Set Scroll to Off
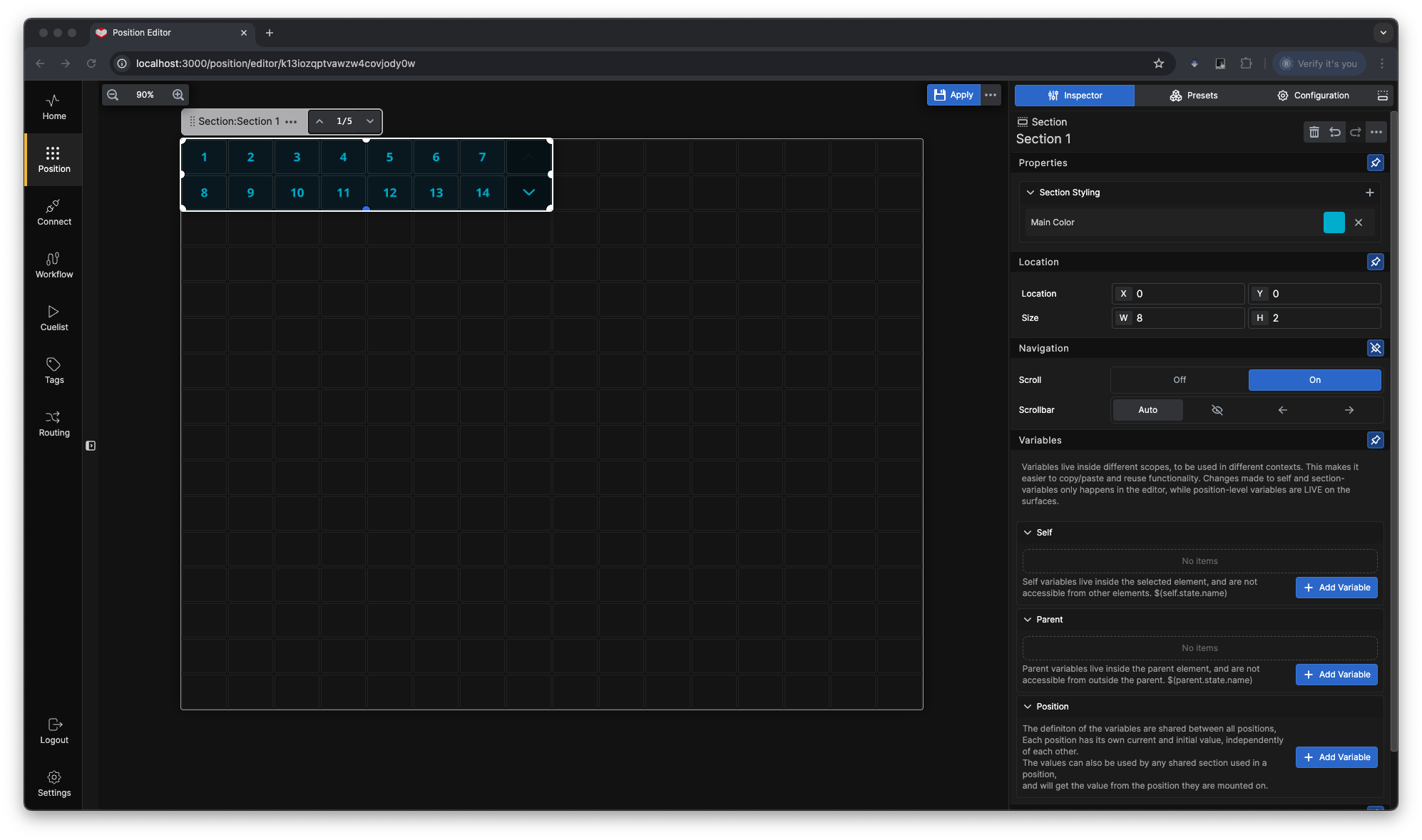 click(1180, 380)
